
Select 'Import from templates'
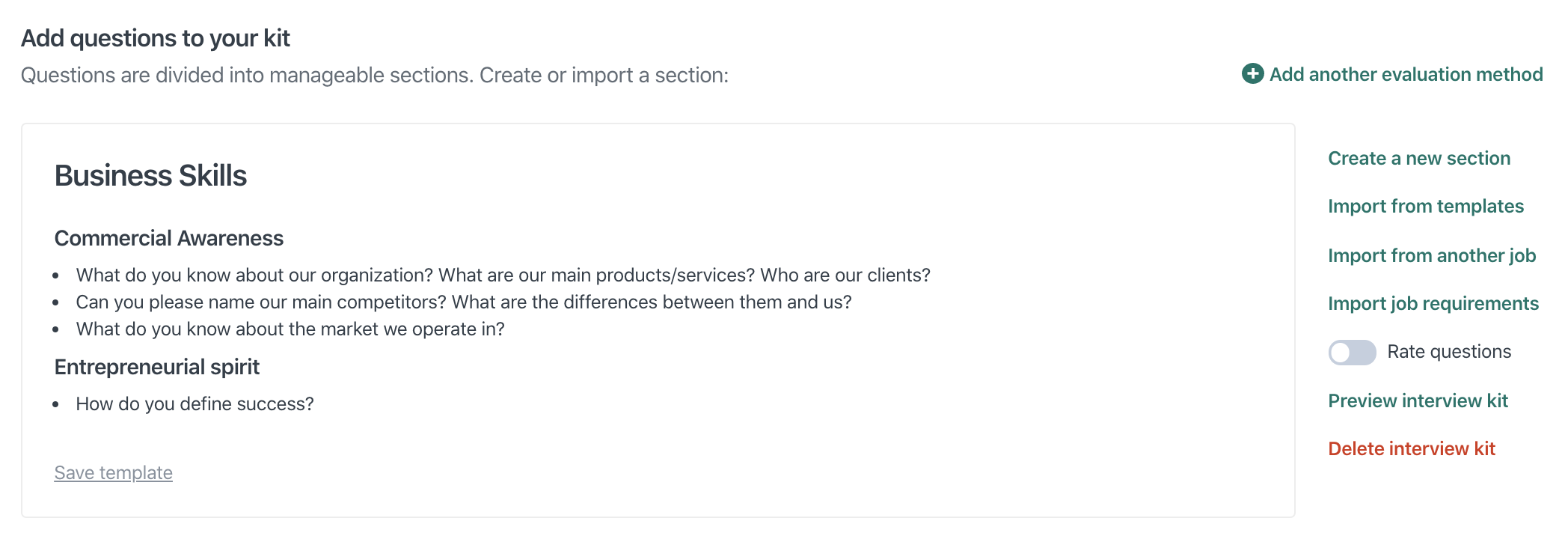(1426, 207)
